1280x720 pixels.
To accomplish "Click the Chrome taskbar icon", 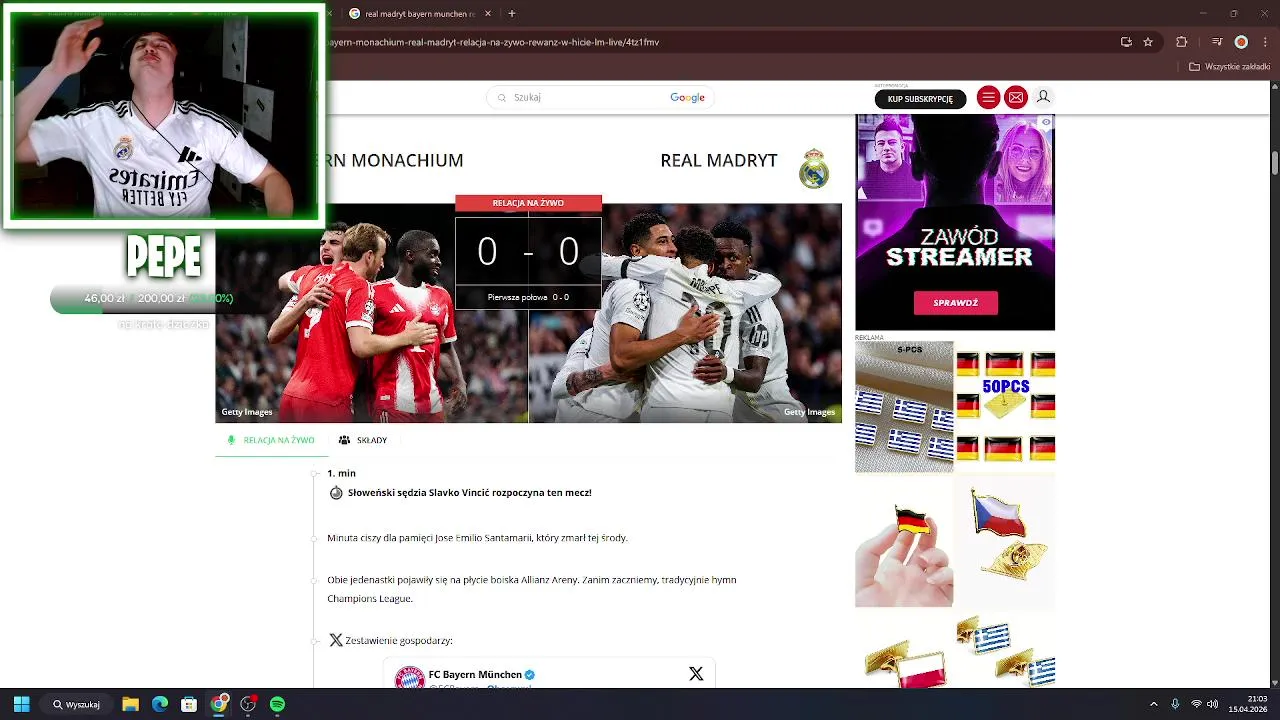I will coord(219,704).
